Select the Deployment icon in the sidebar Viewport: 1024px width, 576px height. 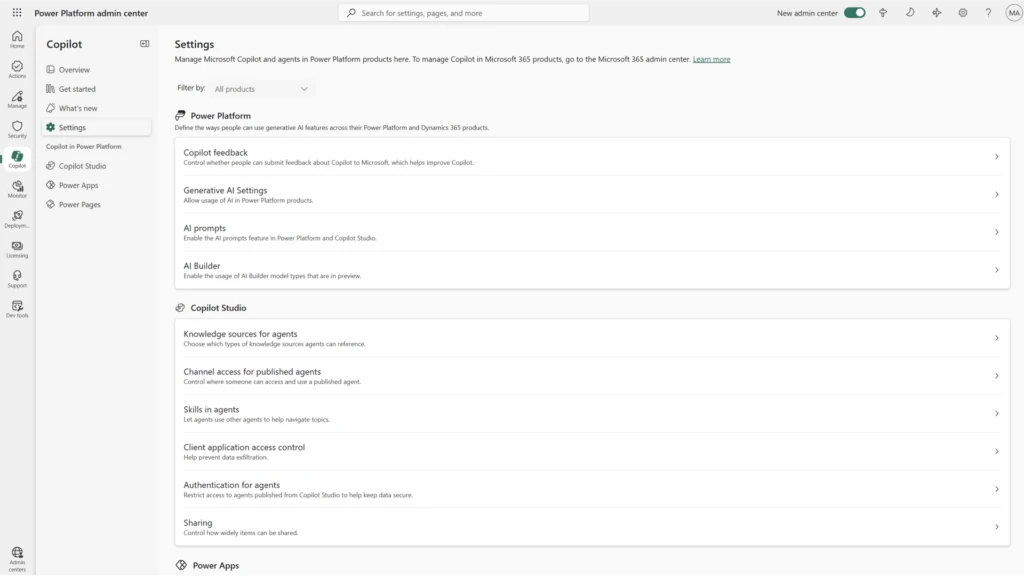tap(17, 219)
